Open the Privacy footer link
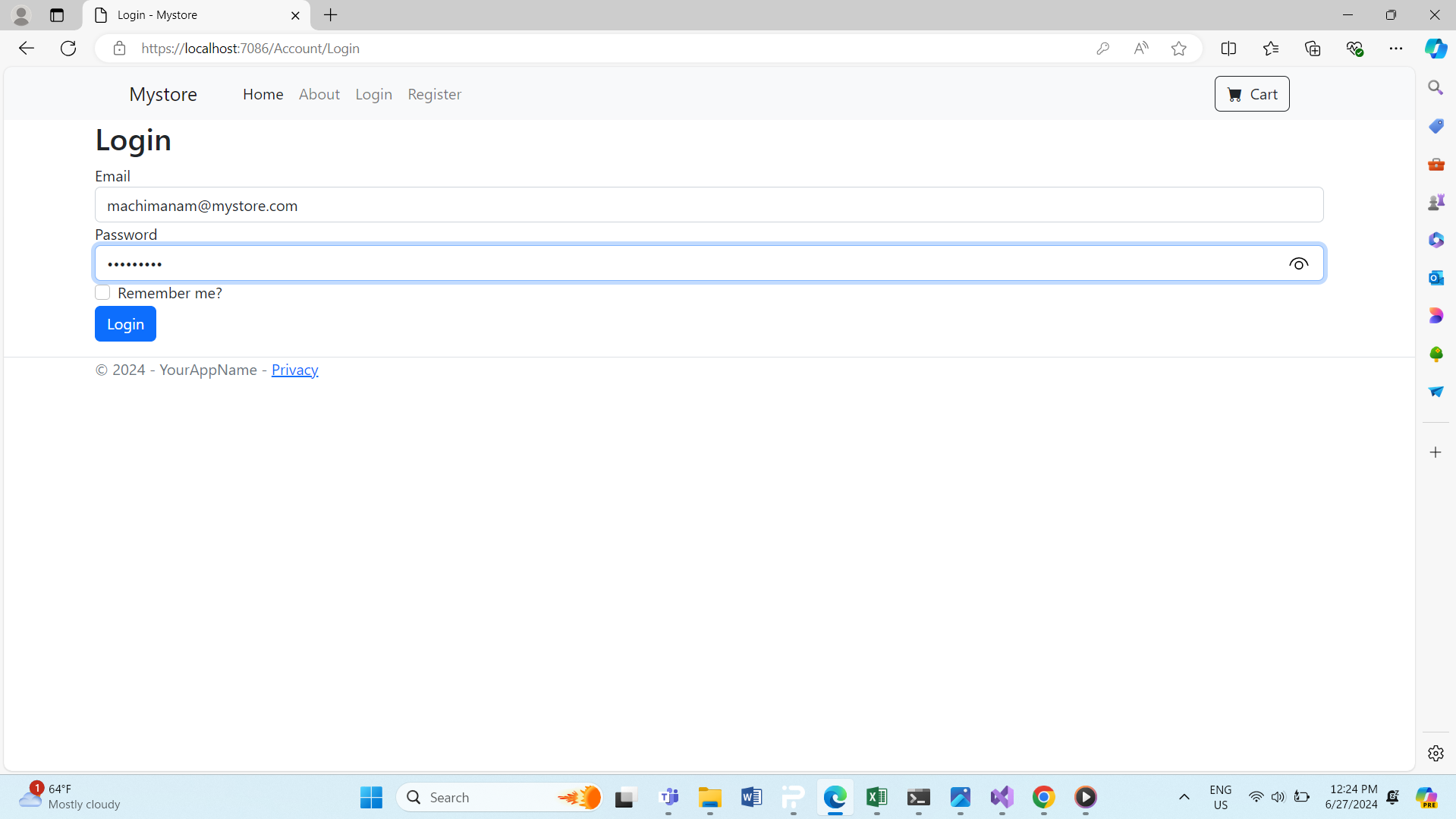This screenshot has height=819, width=1456. tap(294, 370)
